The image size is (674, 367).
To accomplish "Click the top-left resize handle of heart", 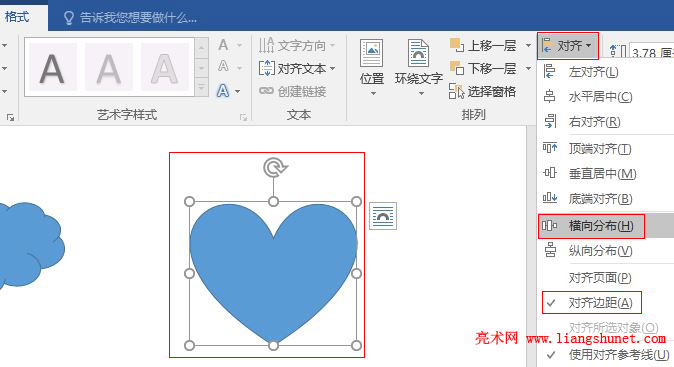I will [x=190, y=202].
